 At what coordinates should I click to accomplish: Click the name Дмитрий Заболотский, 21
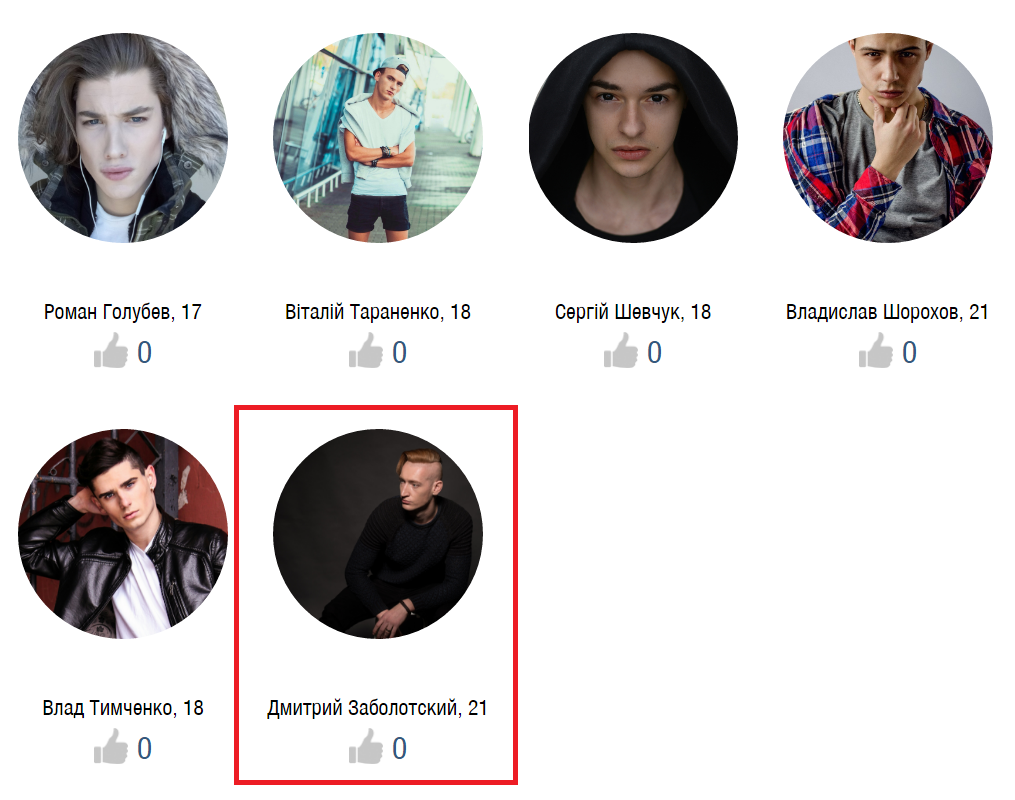tap(377, 708)
